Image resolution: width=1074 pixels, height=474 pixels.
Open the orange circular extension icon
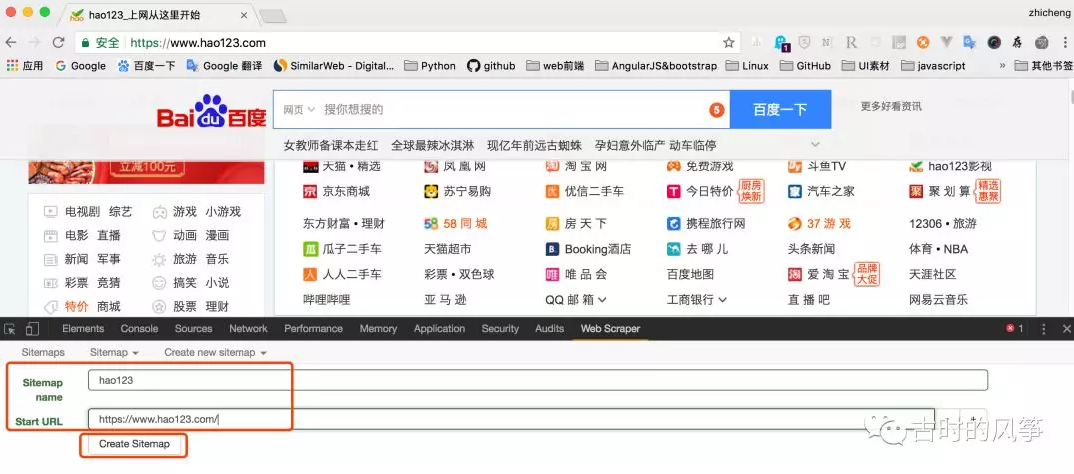point(923,42)
